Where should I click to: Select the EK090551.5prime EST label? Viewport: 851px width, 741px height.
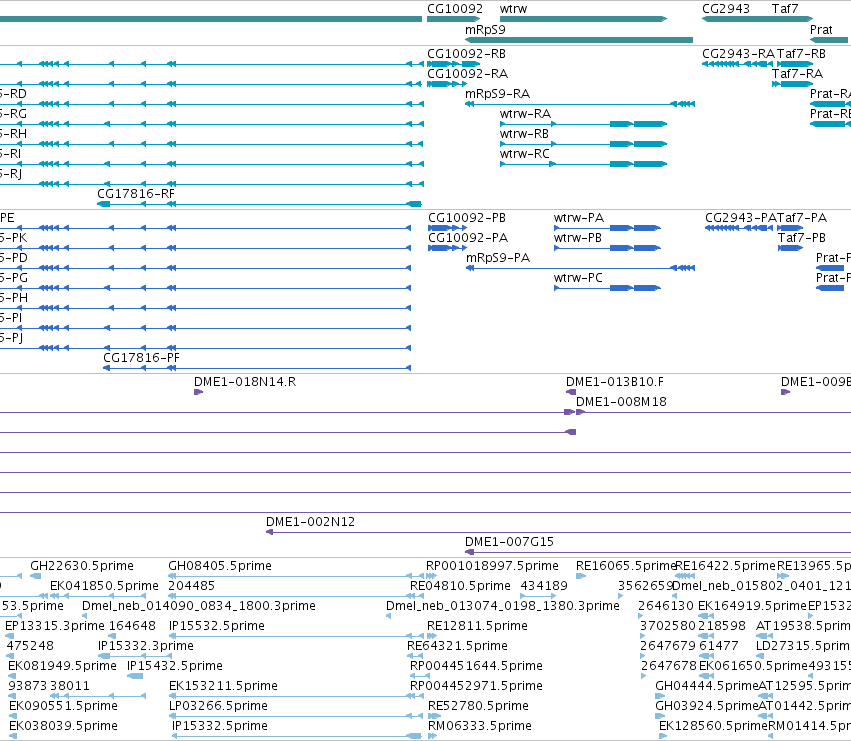click(x=63, y=706)
